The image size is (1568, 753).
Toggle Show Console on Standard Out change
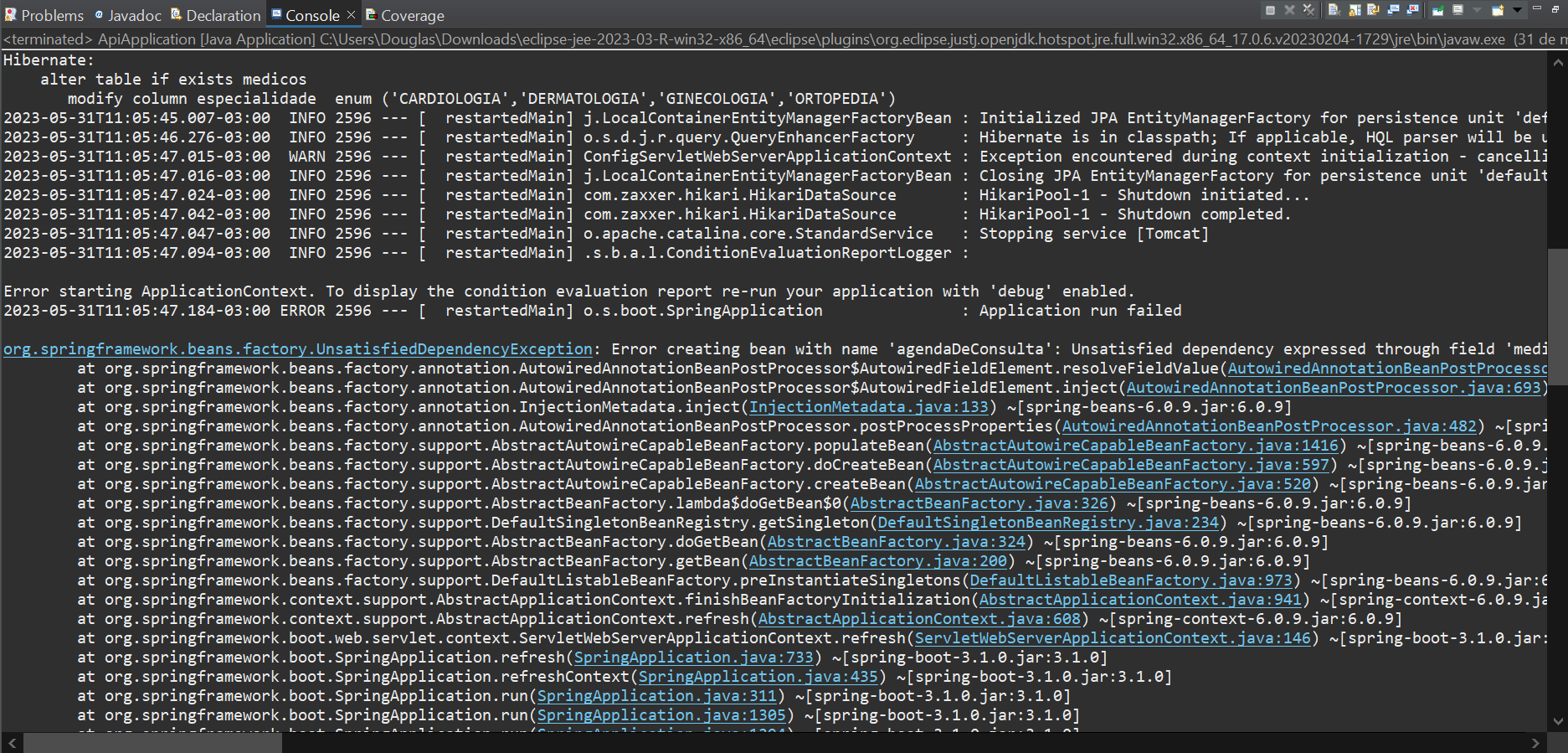click(x=1393, y=10)
